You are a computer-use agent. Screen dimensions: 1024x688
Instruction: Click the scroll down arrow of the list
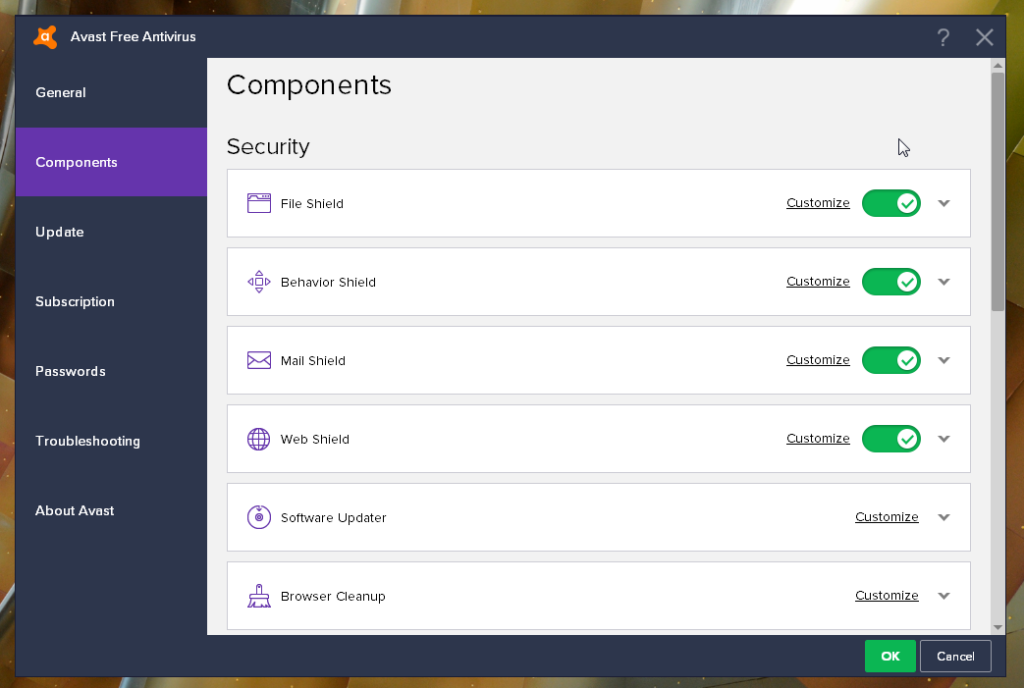tap(997, 627)
